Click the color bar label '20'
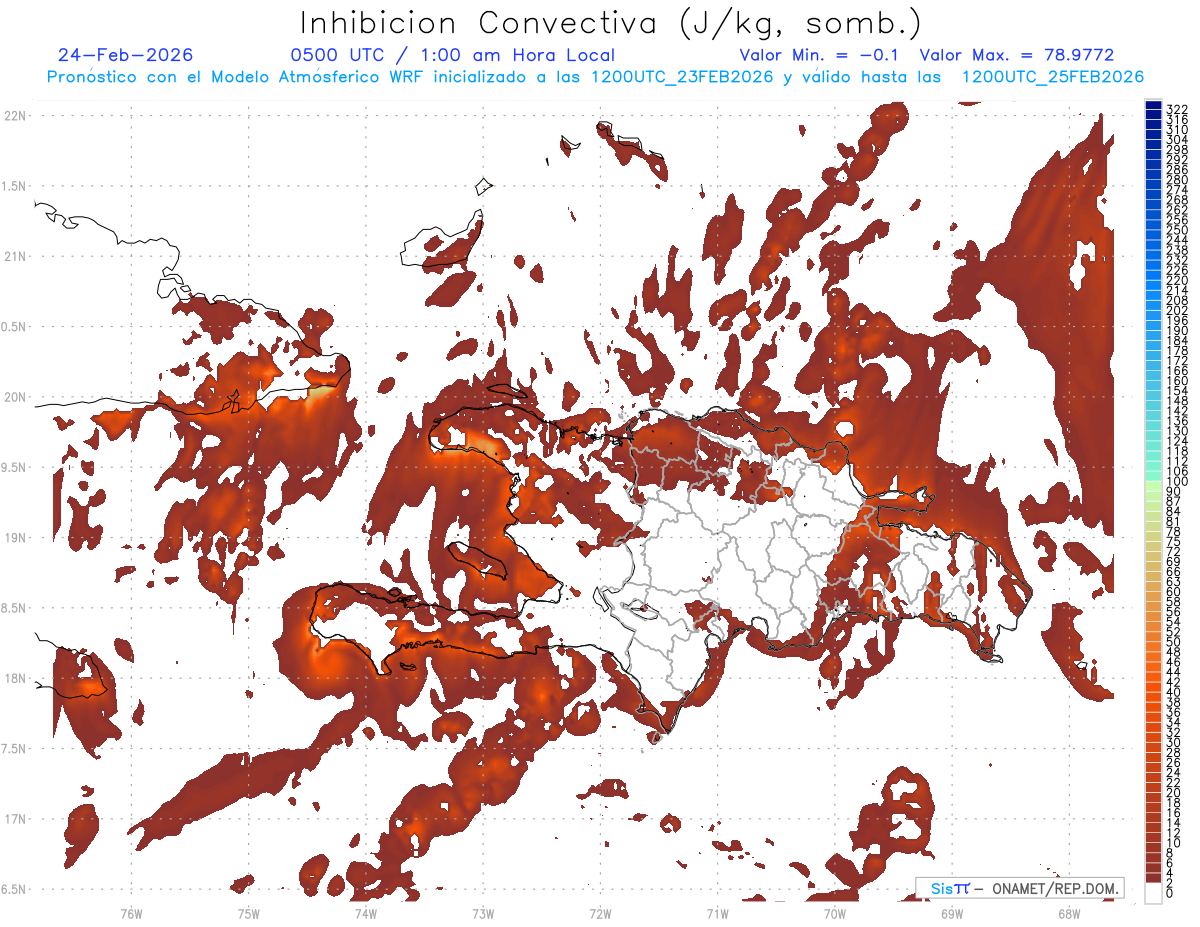This screenshot has height=927, width=1200. coord(1174,792)
